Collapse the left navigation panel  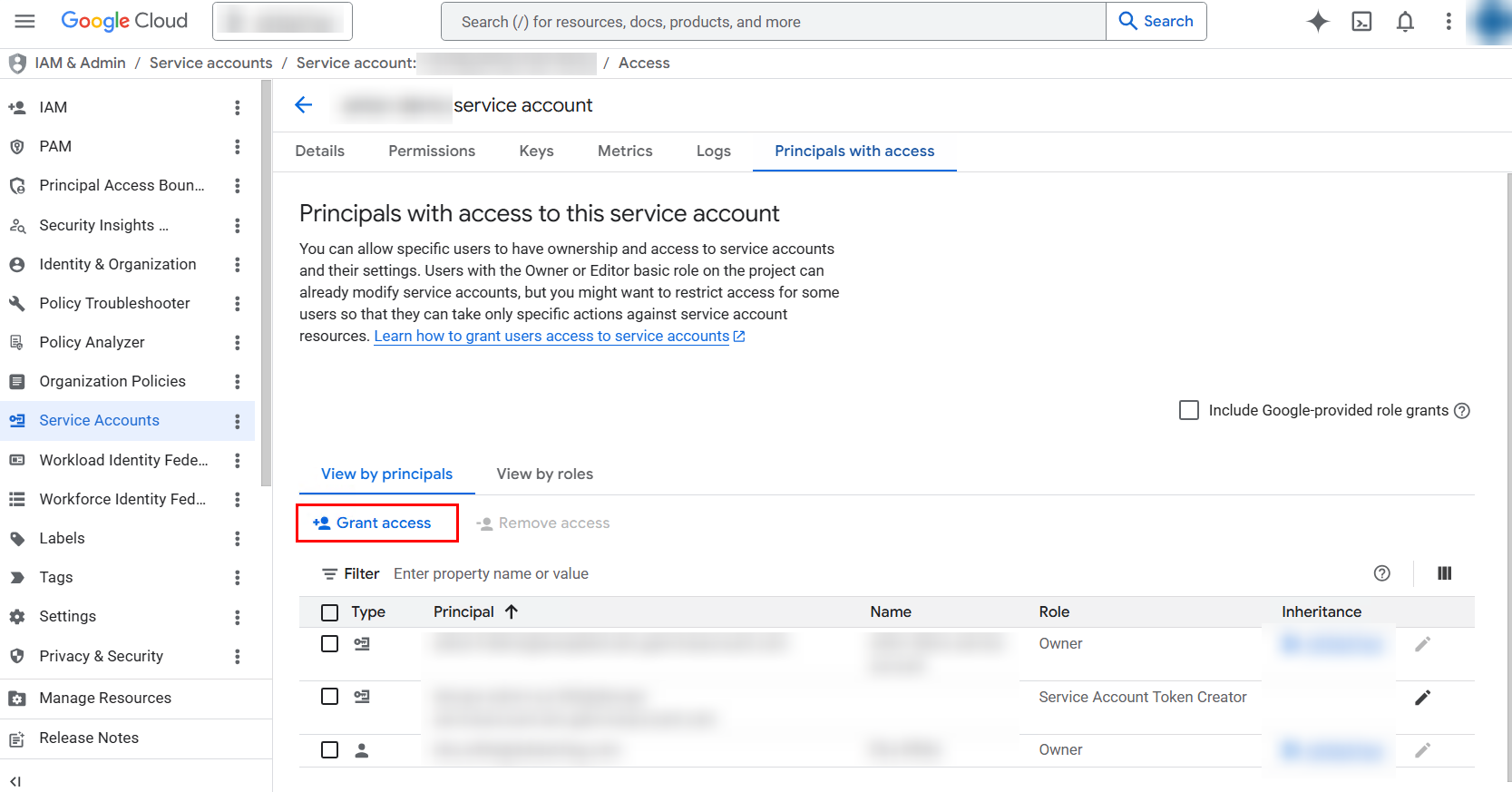(15, 781)
